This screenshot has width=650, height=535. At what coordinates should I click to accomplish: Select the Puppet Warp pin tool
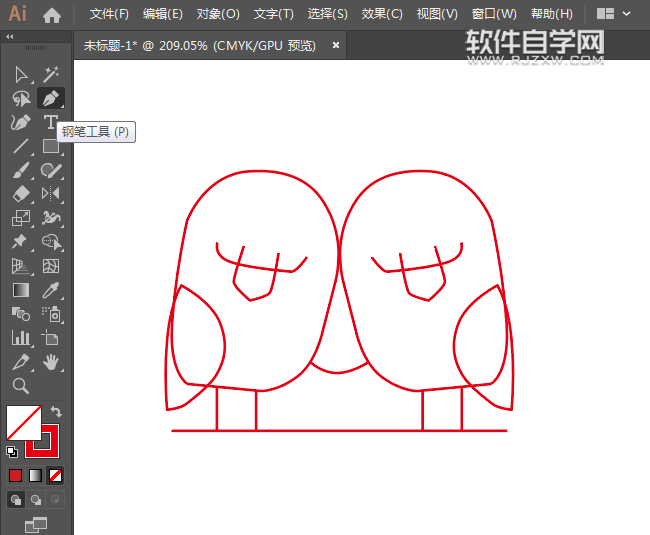click(20, 242)
